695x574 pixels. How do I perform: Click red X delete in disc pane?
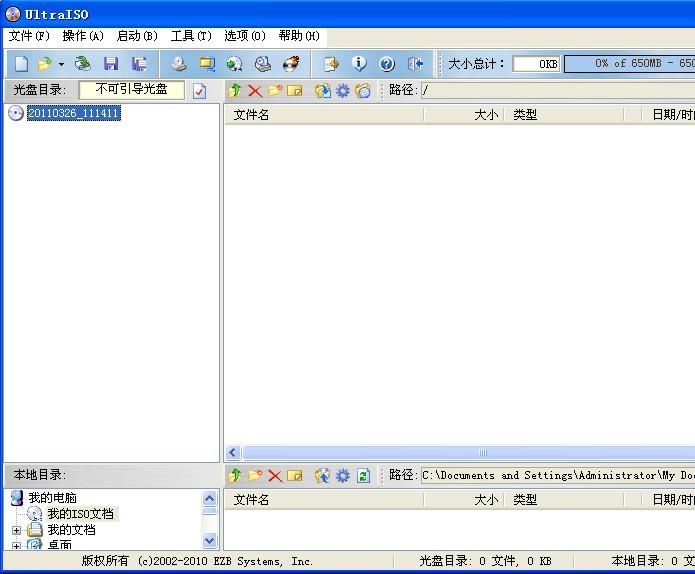(255, 91)
